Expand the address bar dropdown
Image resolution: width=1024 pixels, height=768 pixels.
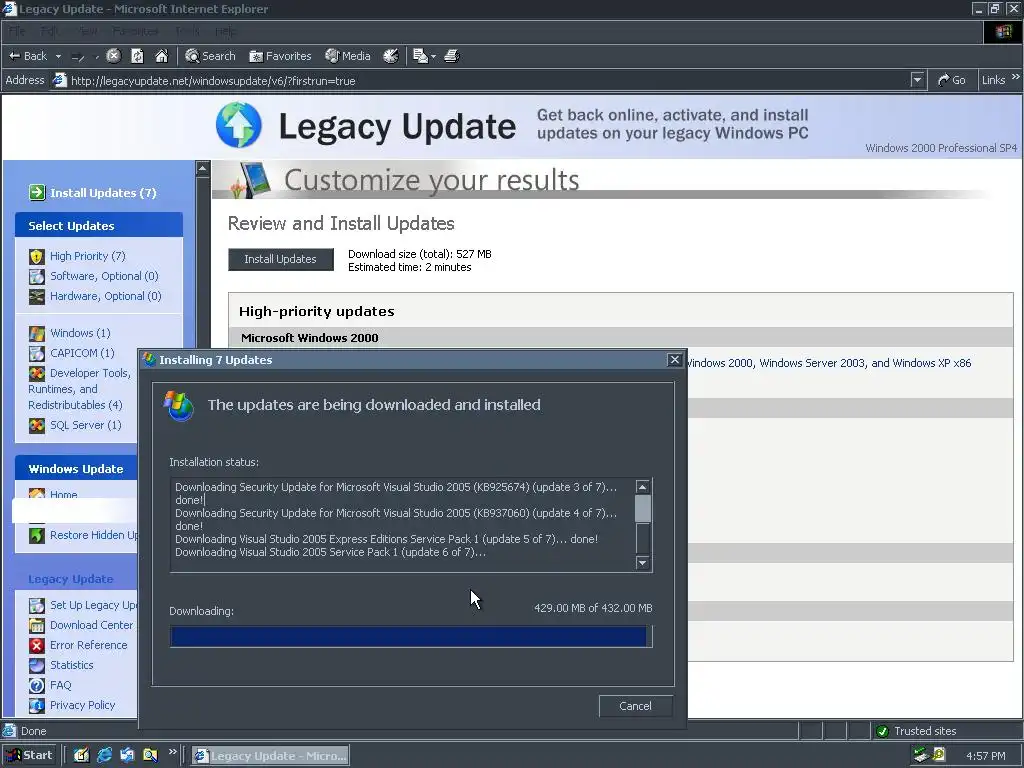click(x=918, y=80)
